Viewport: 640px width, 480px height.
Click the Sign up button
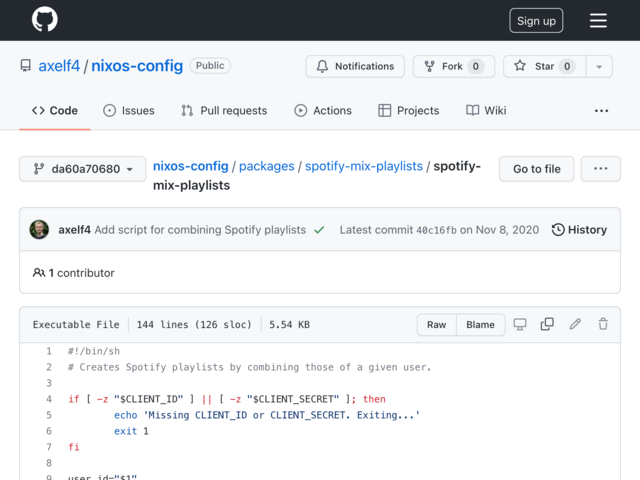[x=536, y=20]
